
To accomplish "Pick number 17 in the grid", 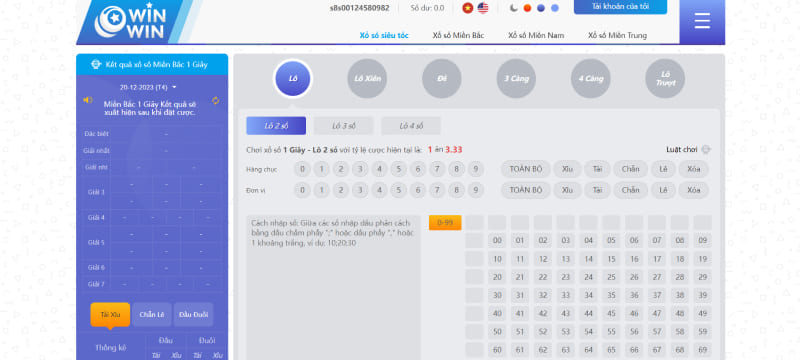I will 657,259.
